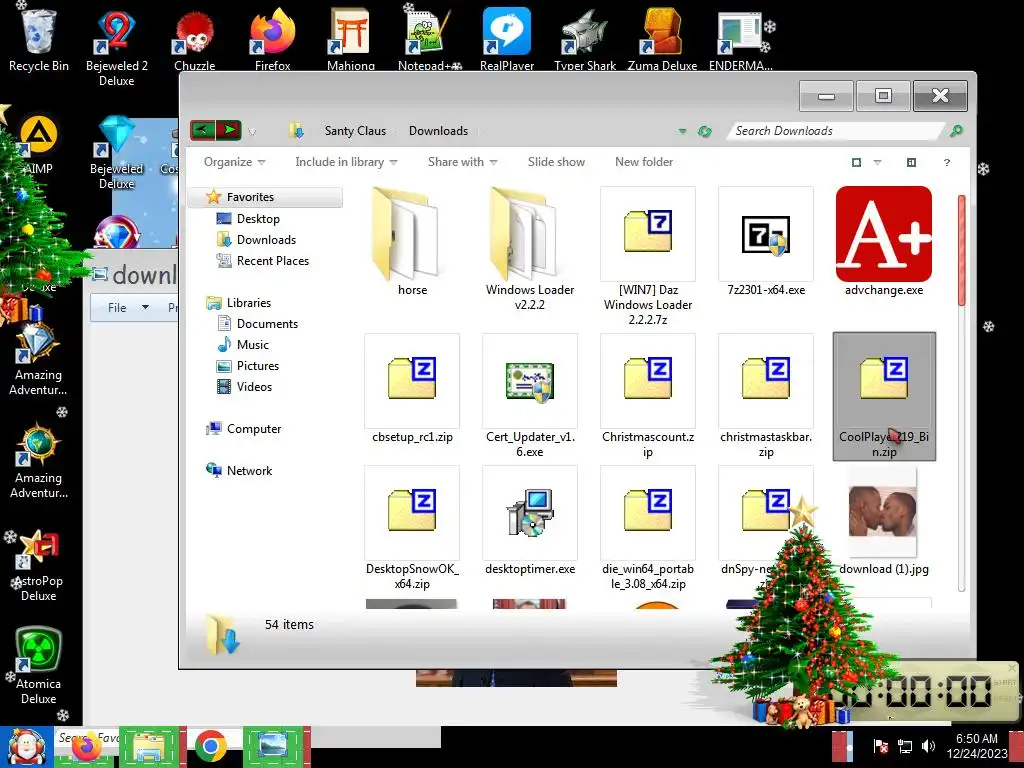Click the Search Downloads field
1024x768 pixels.
pyautogui.click(x=837, y=131)
